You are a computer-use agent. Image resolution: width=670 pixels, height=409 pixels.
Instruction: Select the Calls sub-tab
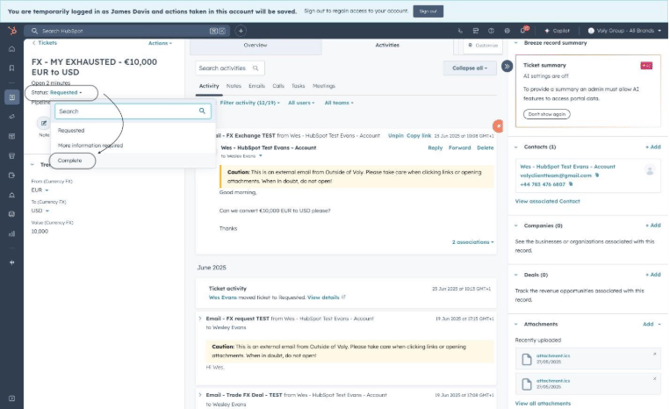[278, 86]
